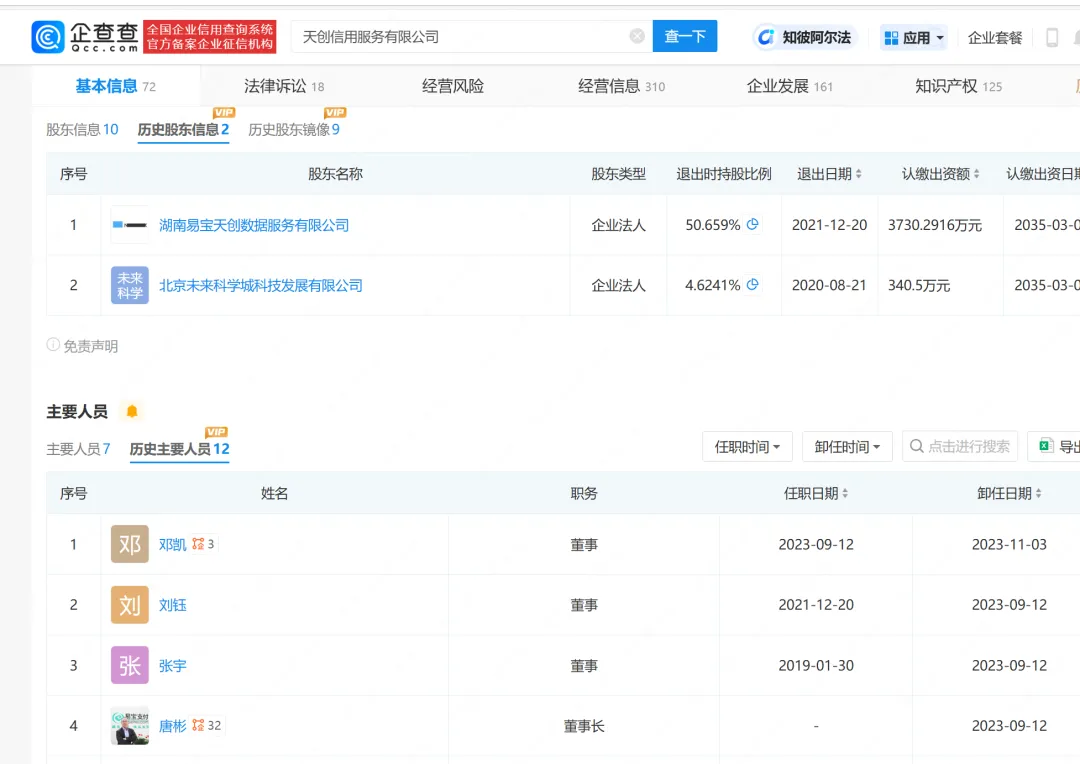This screenshot has width=1080, height=764.
Task: Sort by 任职日期 column arrows
Action: point(845,494)
